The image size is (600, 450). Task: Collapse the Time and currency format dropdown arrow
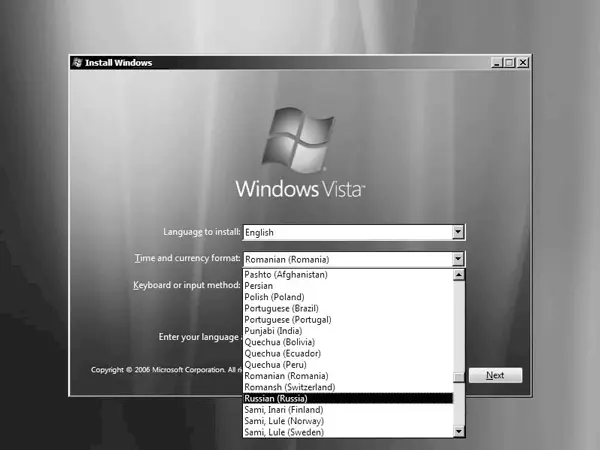point(458,259)
